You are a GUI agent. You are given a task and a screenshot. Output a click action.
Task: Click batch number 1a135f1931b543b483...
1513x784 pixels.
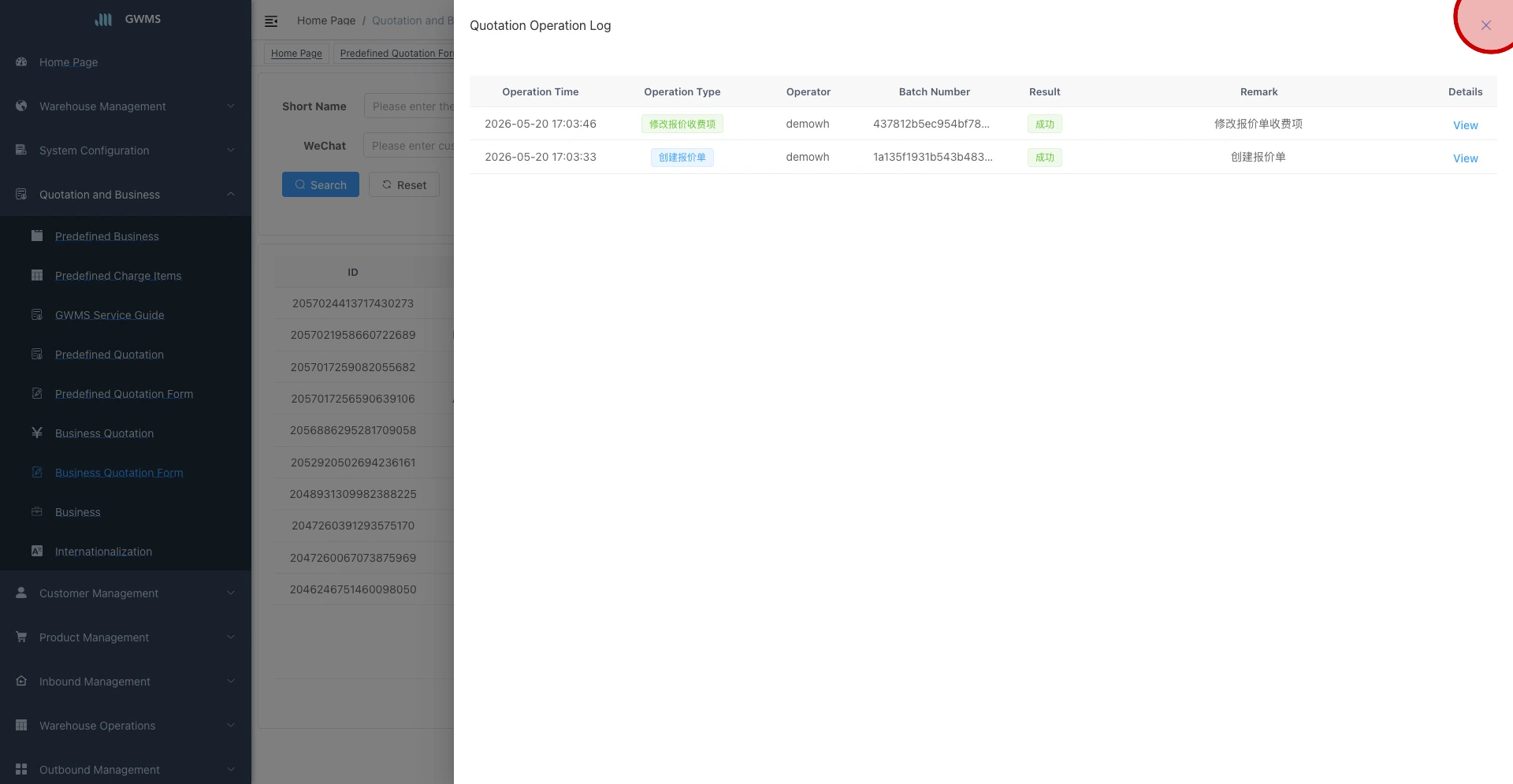[x=933, y=157]
